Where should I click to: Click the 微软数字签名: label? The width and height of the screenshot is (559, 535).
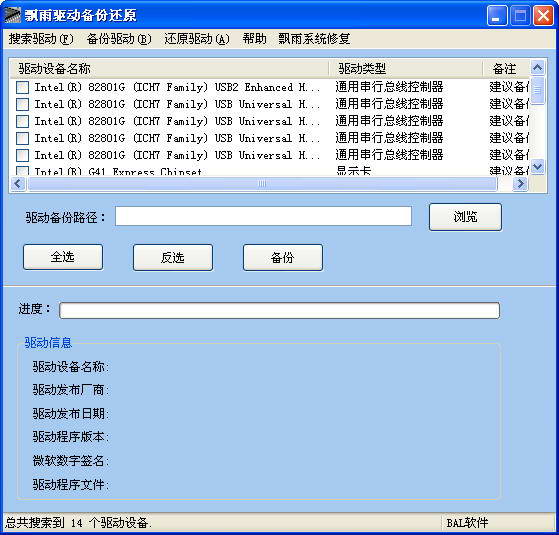[x=71, y=461]
